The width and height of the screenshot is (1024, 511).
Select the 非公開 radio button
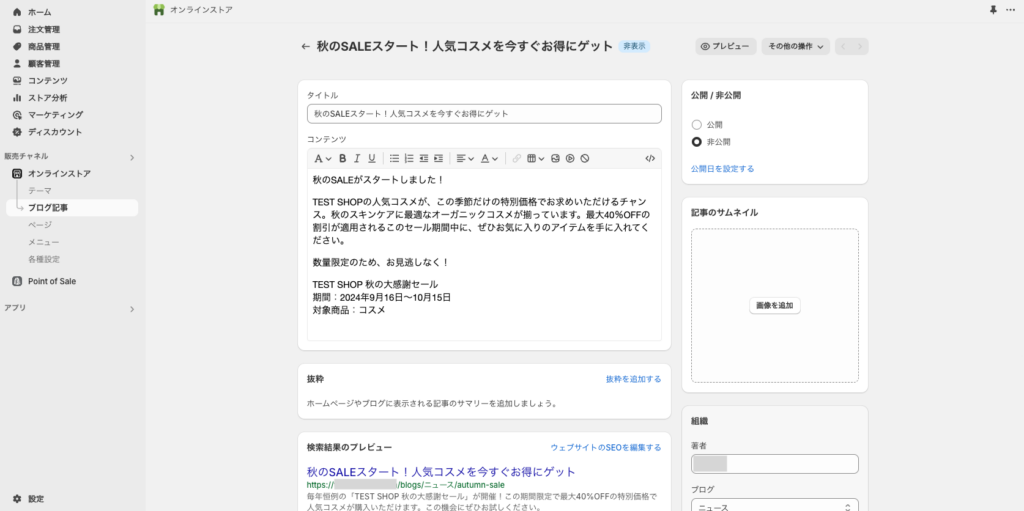pos(697,142)
